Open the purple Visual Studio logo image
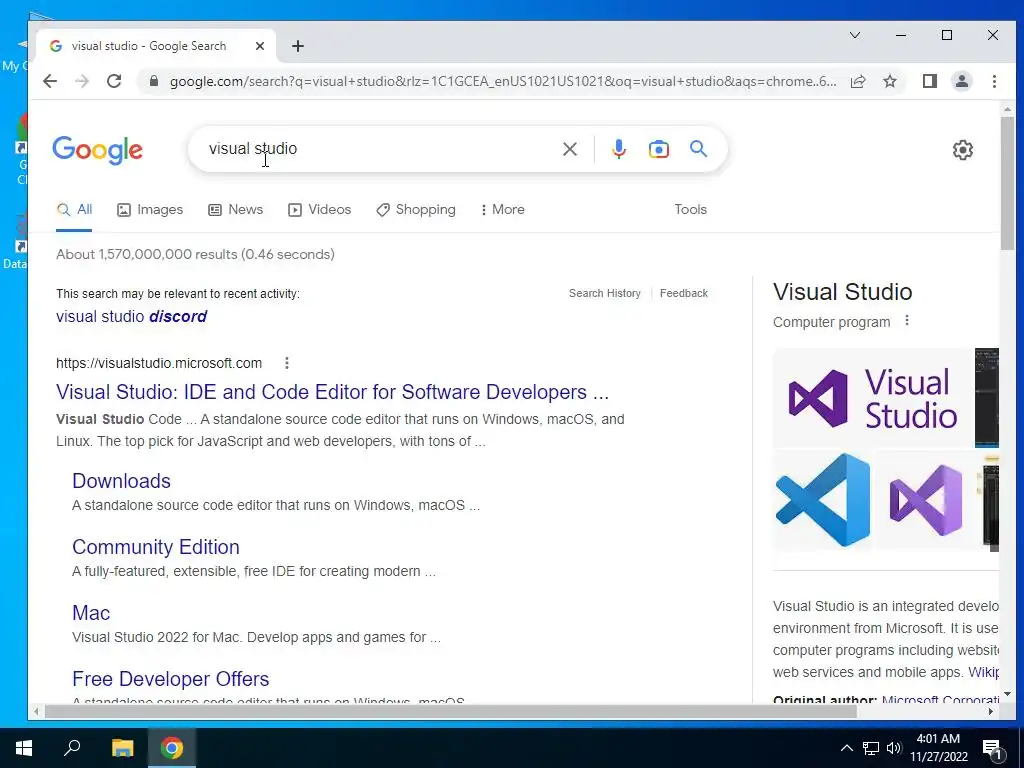The width and height of the screenshot is (1024, 768). click(872, 398)
